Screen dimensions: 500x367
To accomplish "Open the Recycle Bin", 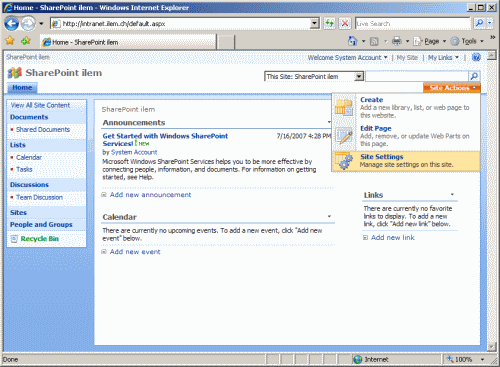I will pos(40,239).
